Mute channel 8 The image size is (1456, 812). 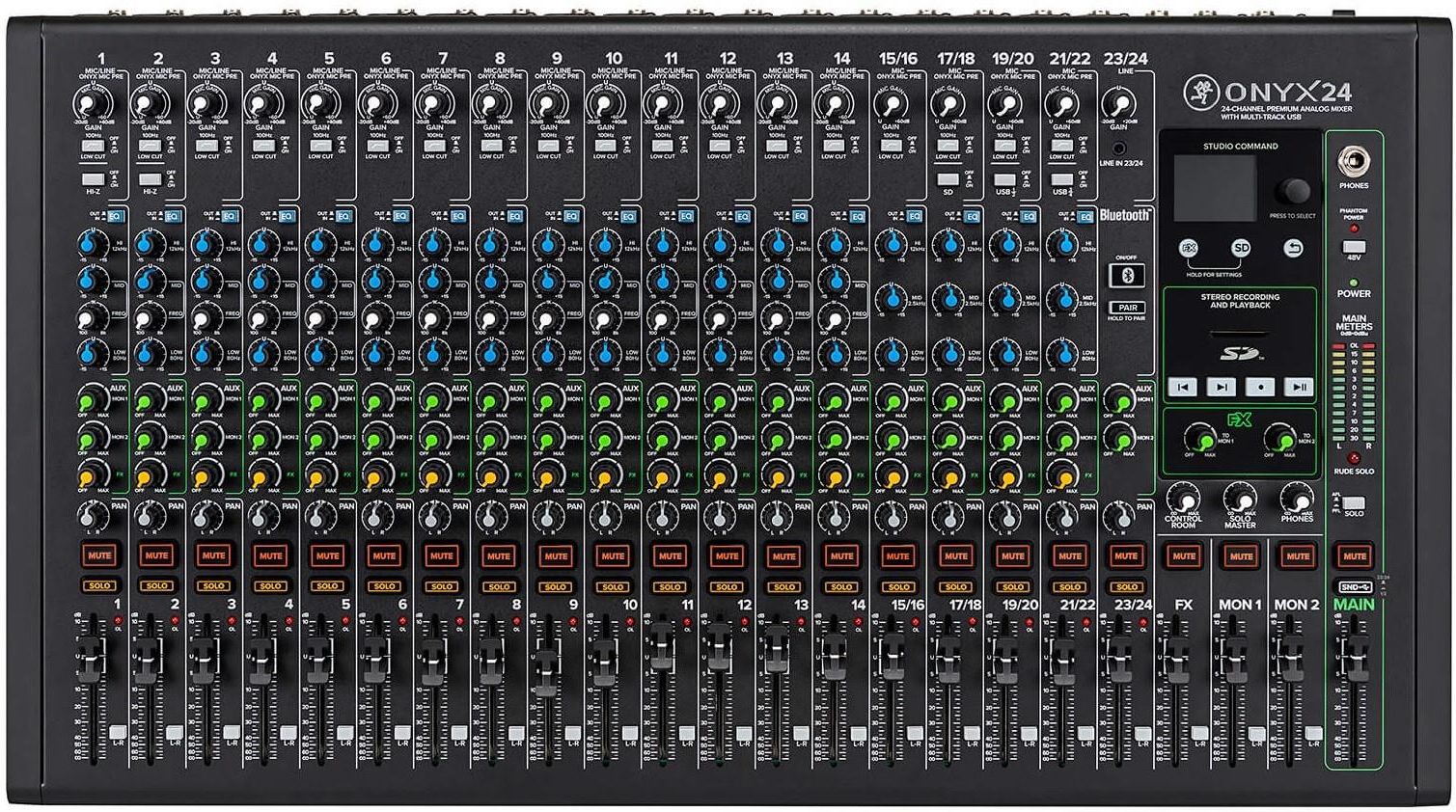(x=498, y=555)
